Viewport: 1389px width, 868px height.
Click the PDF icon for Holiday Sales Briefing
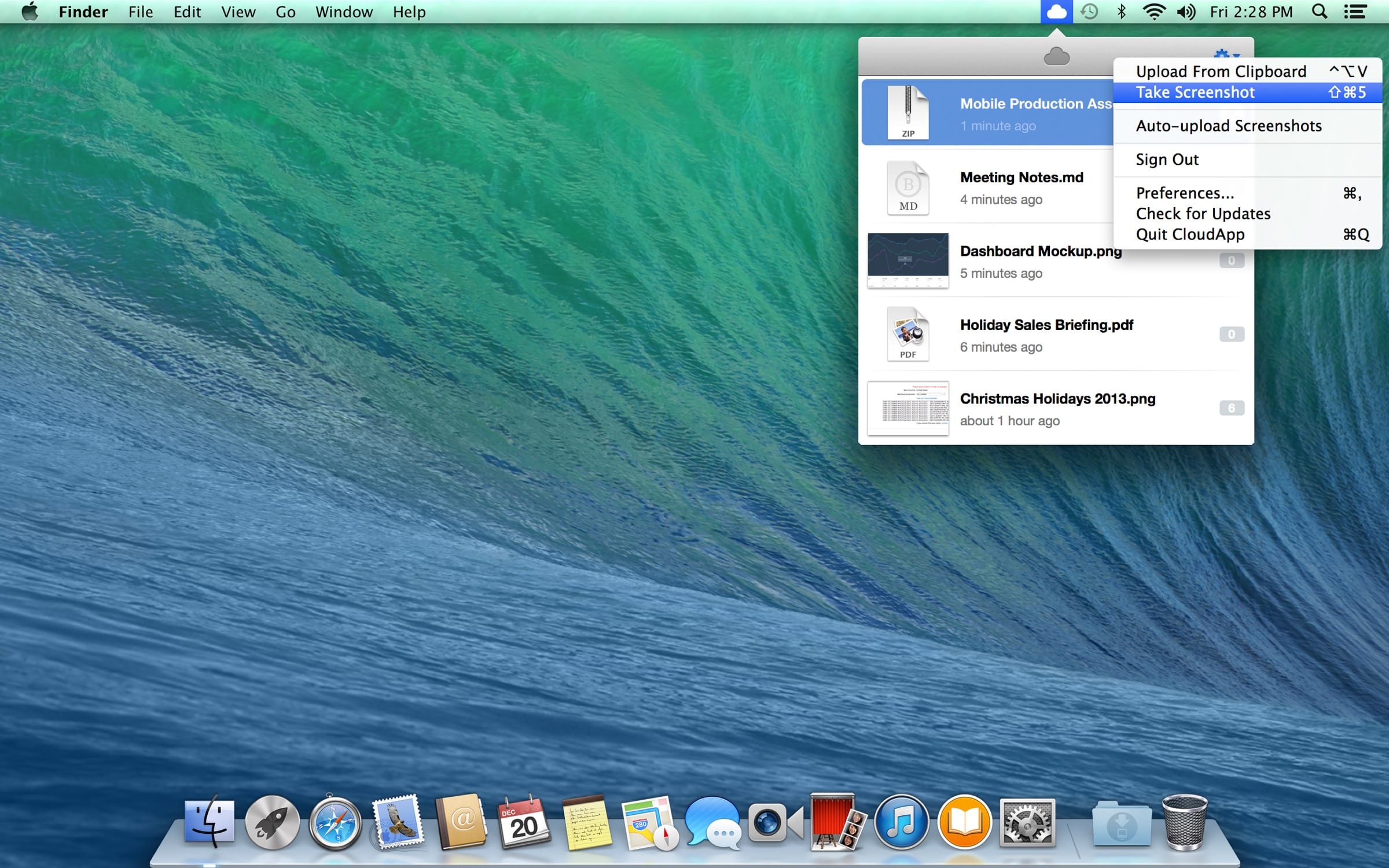[x=907, y=334]
